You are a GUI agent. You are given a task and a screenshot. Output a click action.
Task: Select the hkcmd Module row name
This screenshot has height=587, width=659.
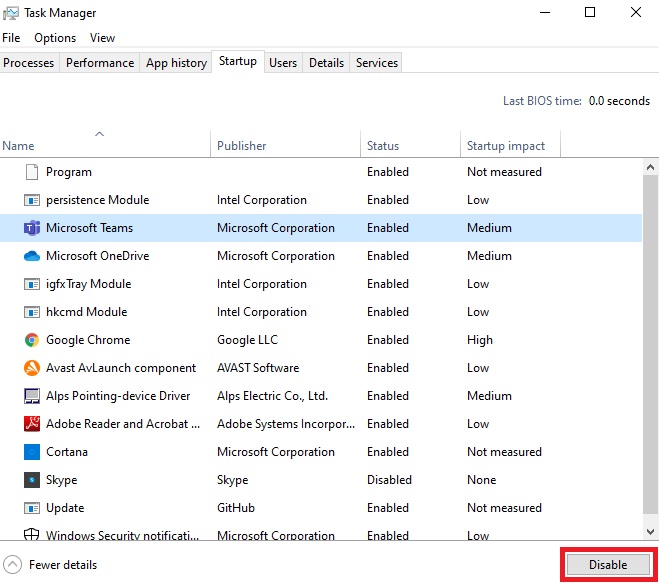coord(87,312)
